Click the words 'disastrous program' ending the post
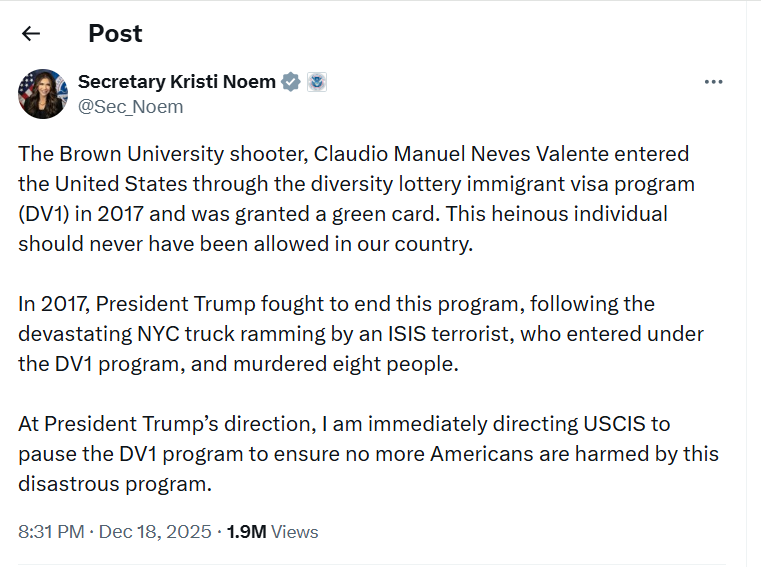 pos(113,483)
